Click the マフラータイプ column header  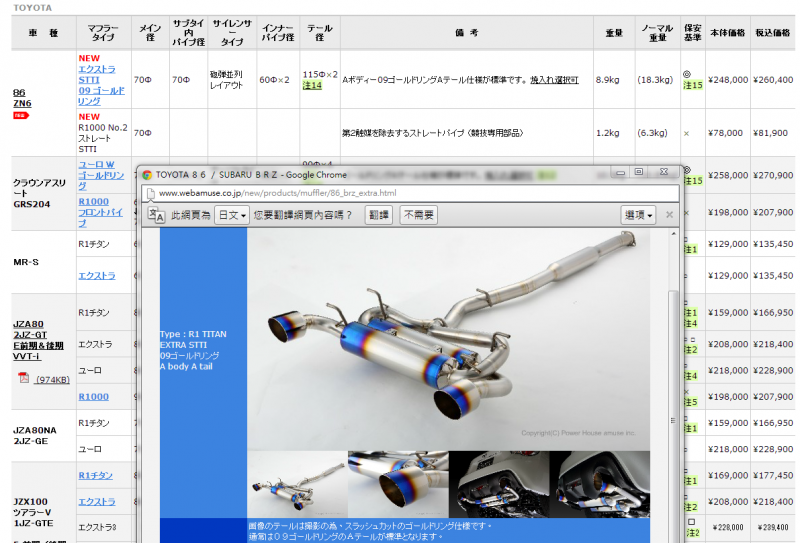(104, 33)
